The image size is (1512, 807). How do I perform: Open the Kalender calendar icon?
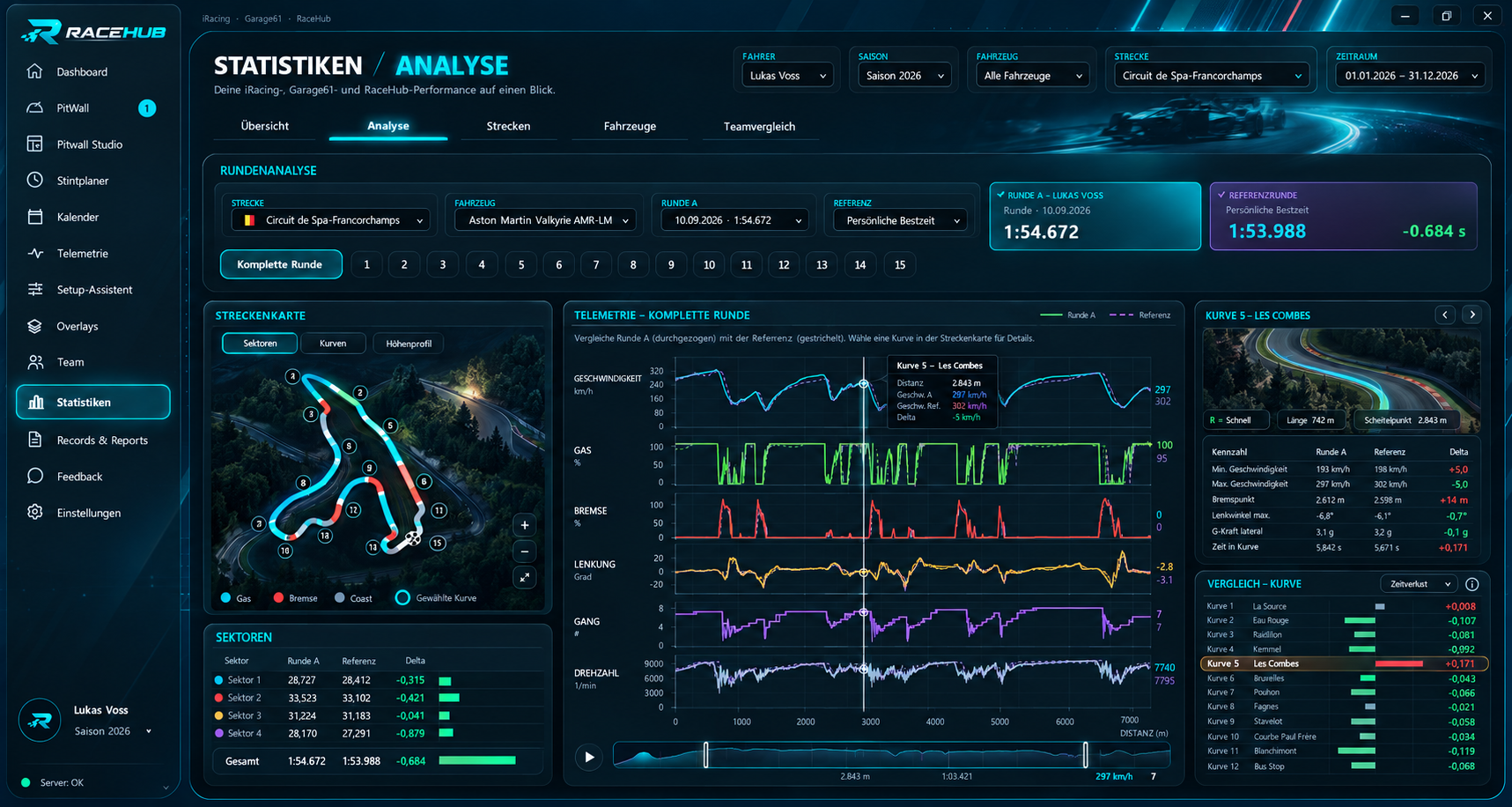[34, 217]
